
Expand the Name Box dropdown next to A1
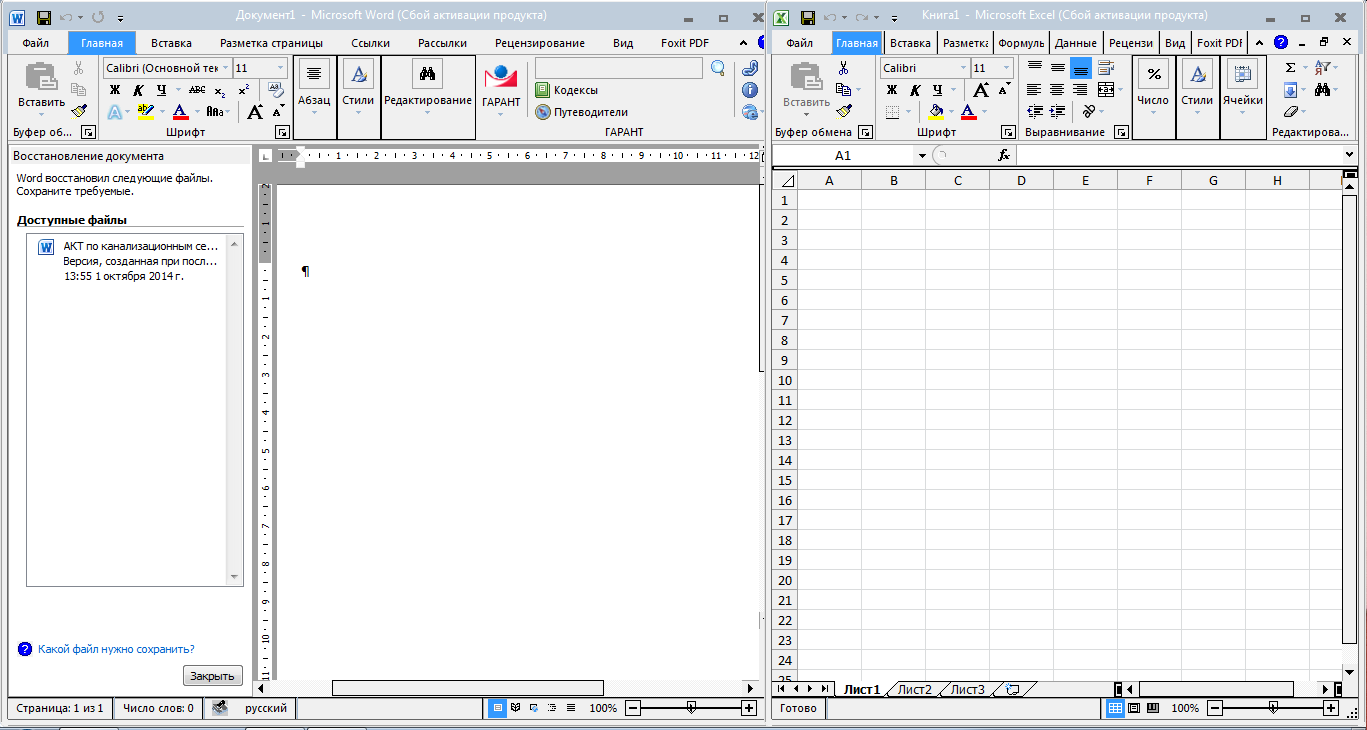click(921, 156)
